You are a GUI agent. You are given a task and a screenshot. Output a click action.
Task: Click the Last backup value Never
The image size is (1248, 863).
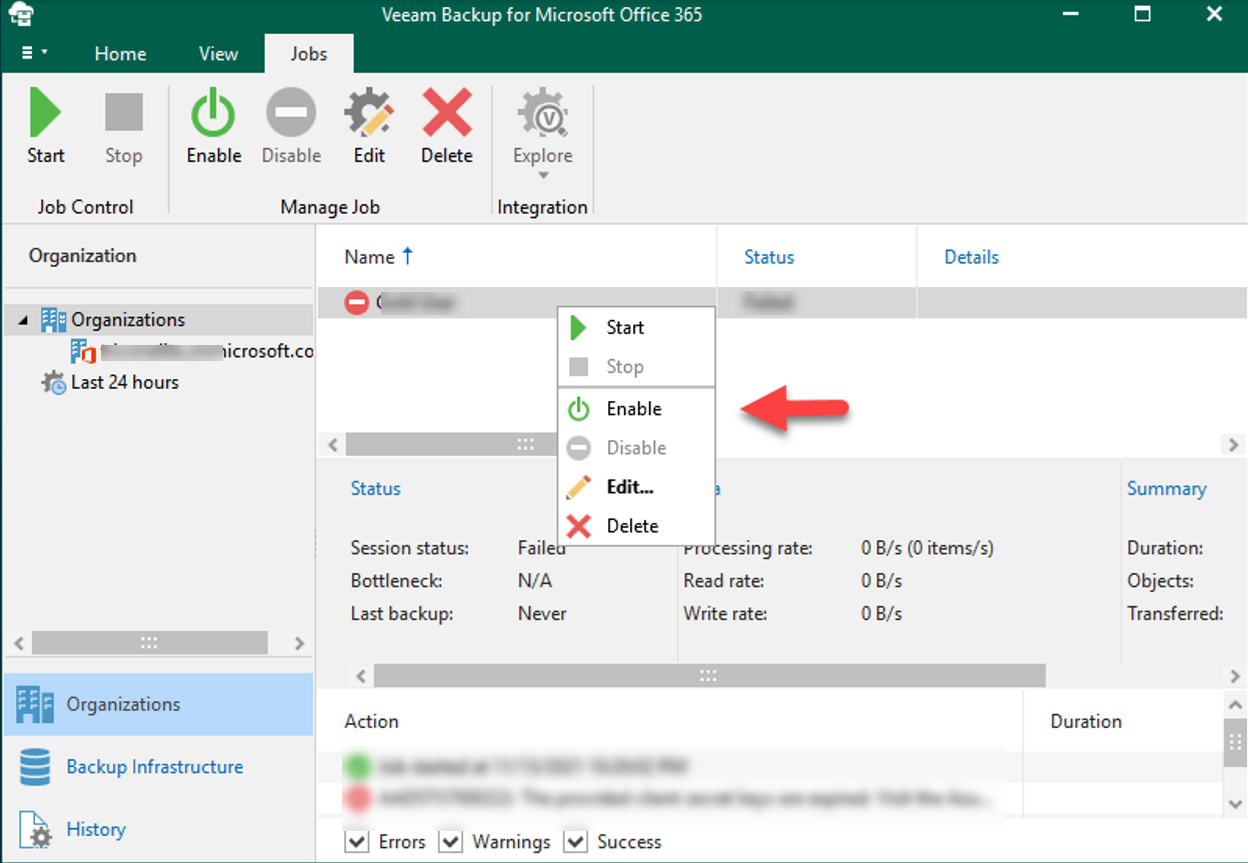(542, 614)
